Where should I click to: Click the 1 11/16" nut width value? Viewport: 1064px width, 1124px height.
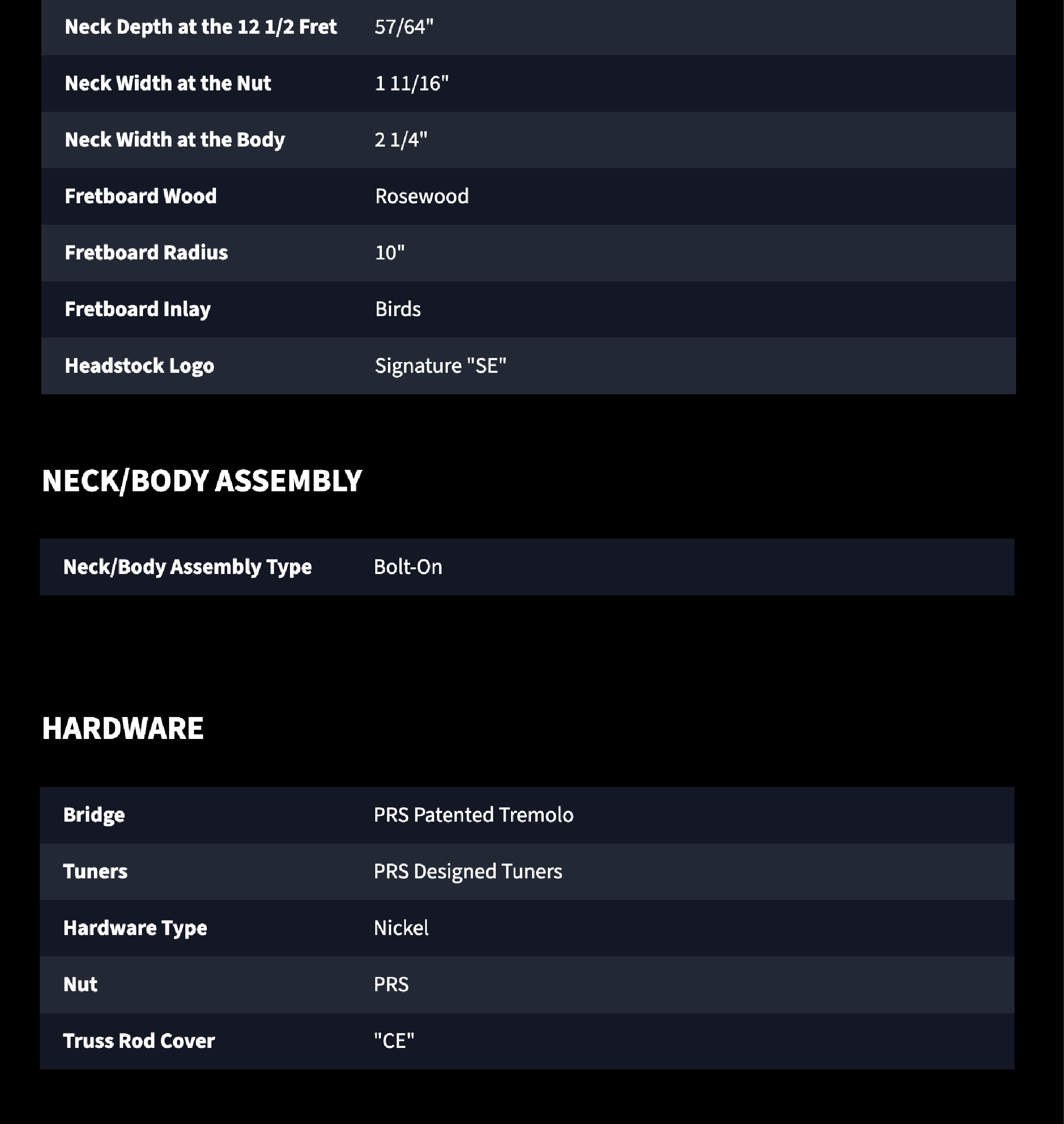click(411, 83)
